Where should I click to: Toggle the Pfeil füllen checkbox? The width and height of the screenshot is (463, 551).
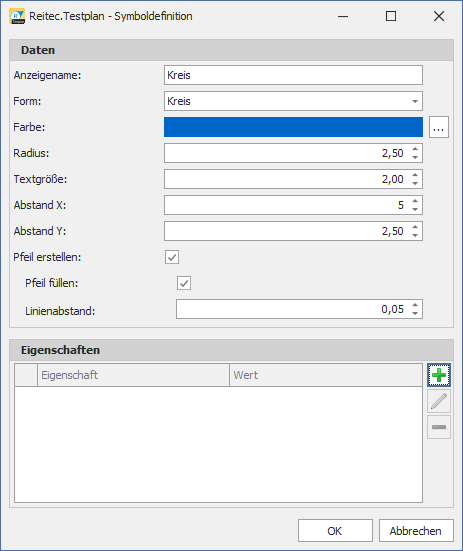184,283
